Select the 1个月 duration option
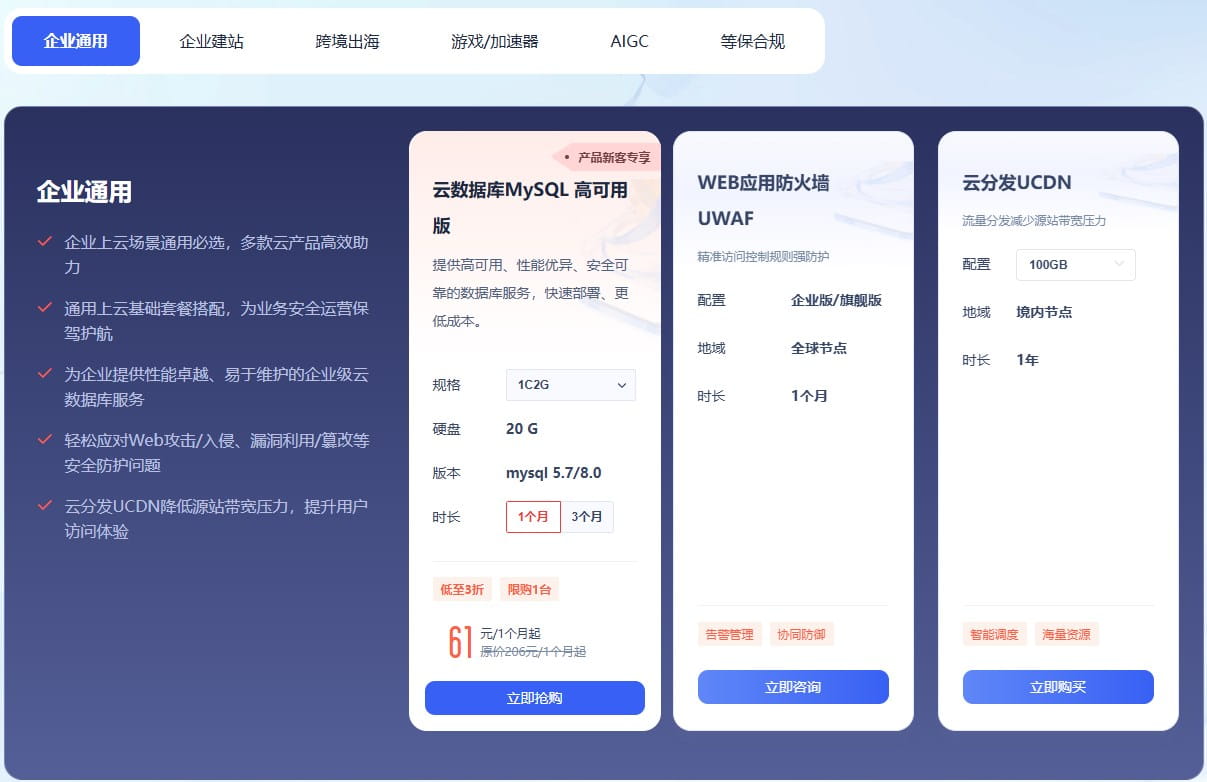 (533, 517)
